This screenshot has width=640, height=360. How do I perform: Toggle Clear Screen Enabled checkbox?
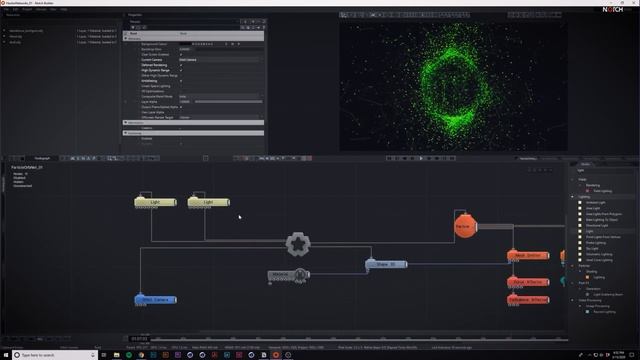(x=181, y=54)
